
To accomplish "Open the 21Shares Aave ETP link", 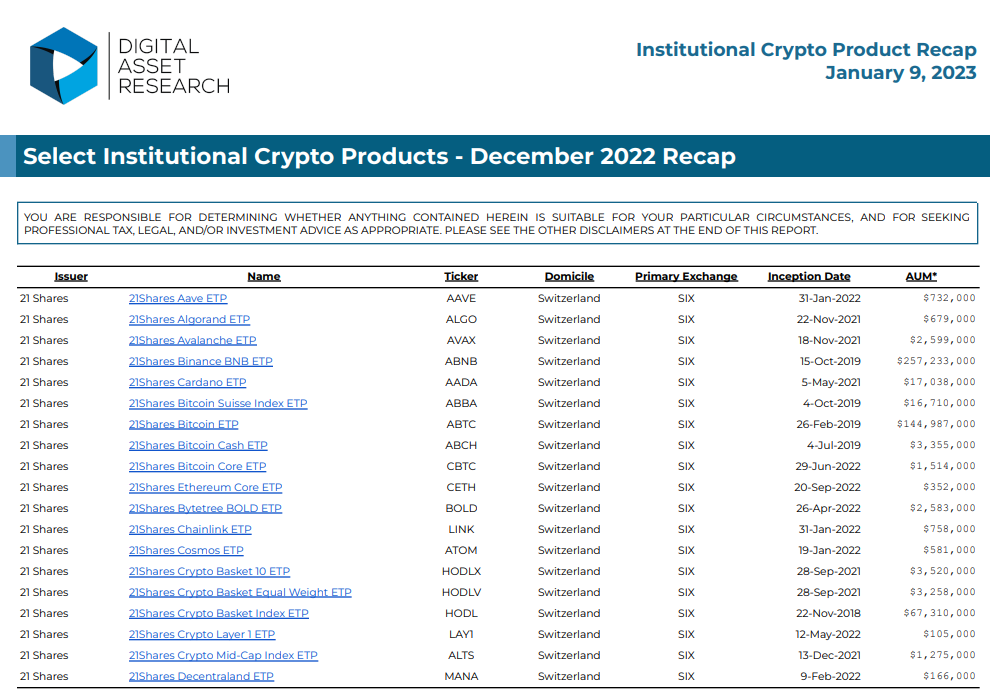I will point(178,298).
